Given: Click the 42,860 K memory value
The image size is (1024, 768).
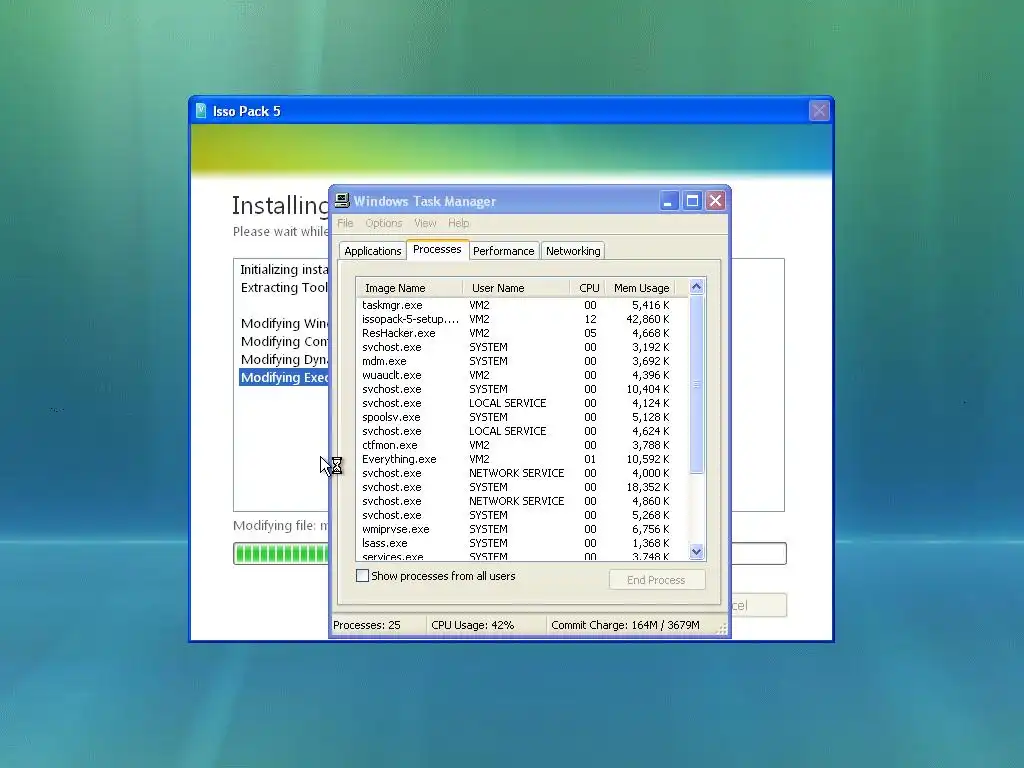Looking at the screenshot, I should [648, 319].
